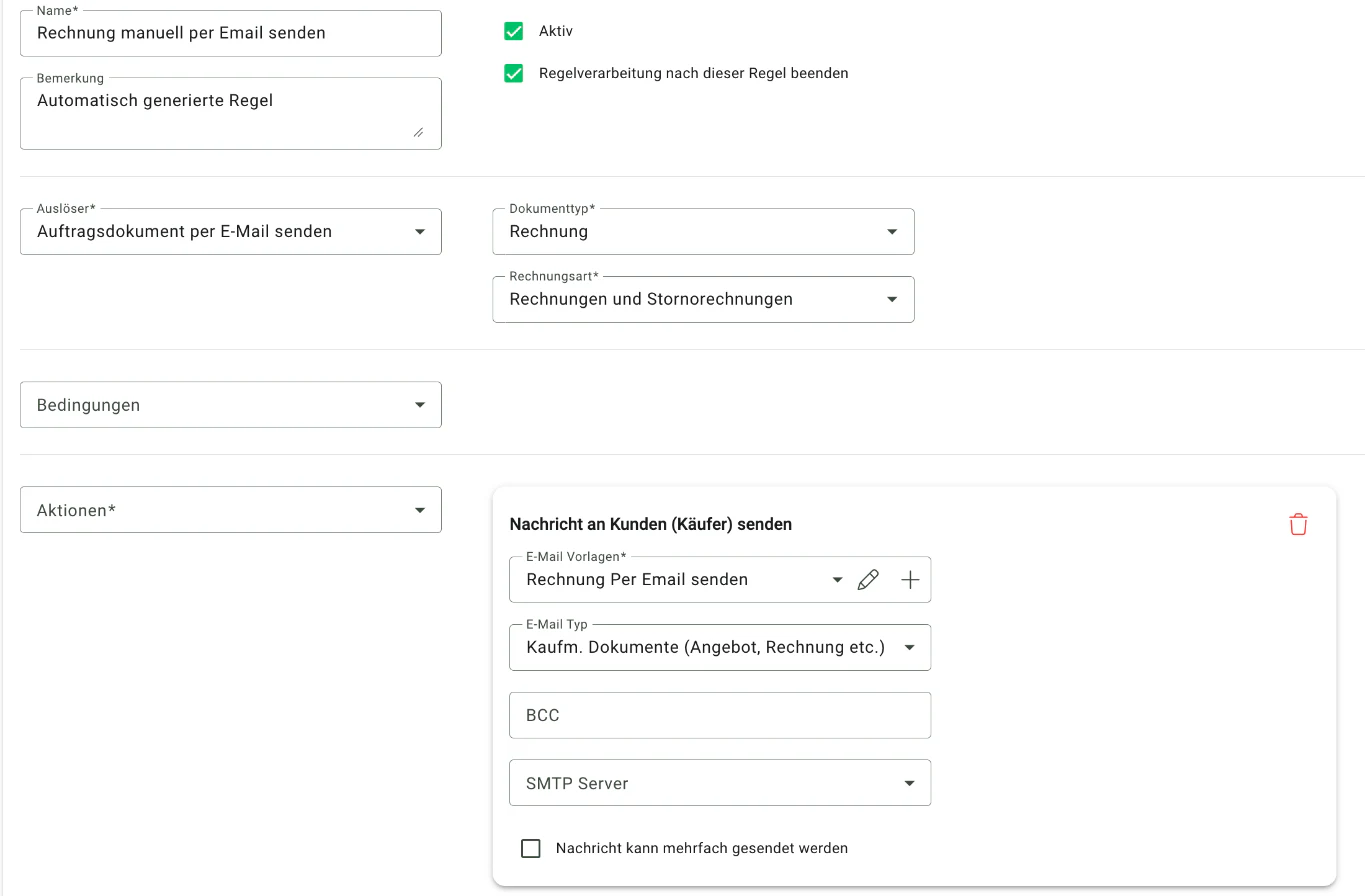Delete the Nachricht an Kunden action with trash icon

point(1298,524)
